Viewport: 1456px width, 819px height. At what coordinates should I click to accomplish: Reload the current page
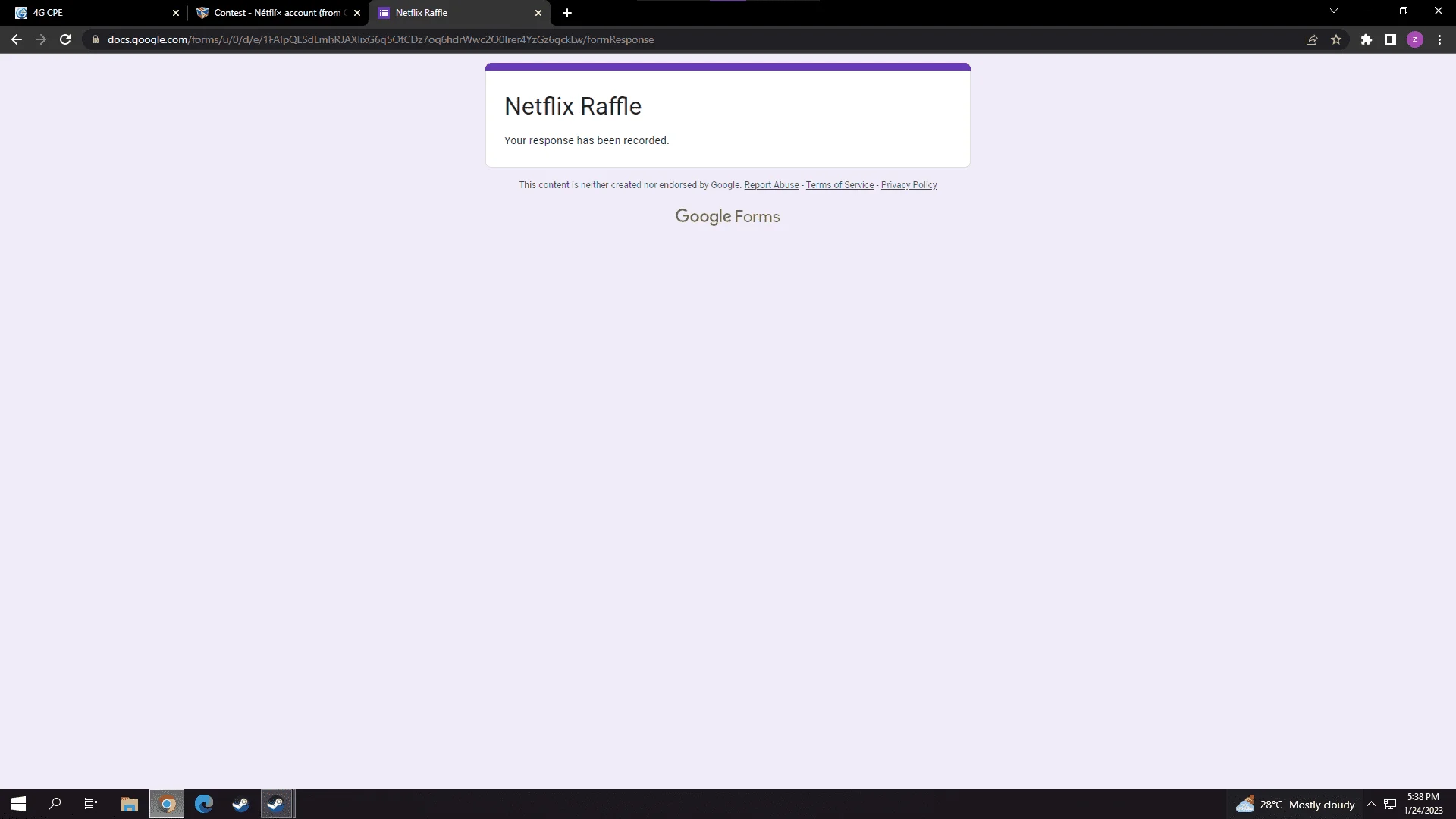tap(65, 39)
